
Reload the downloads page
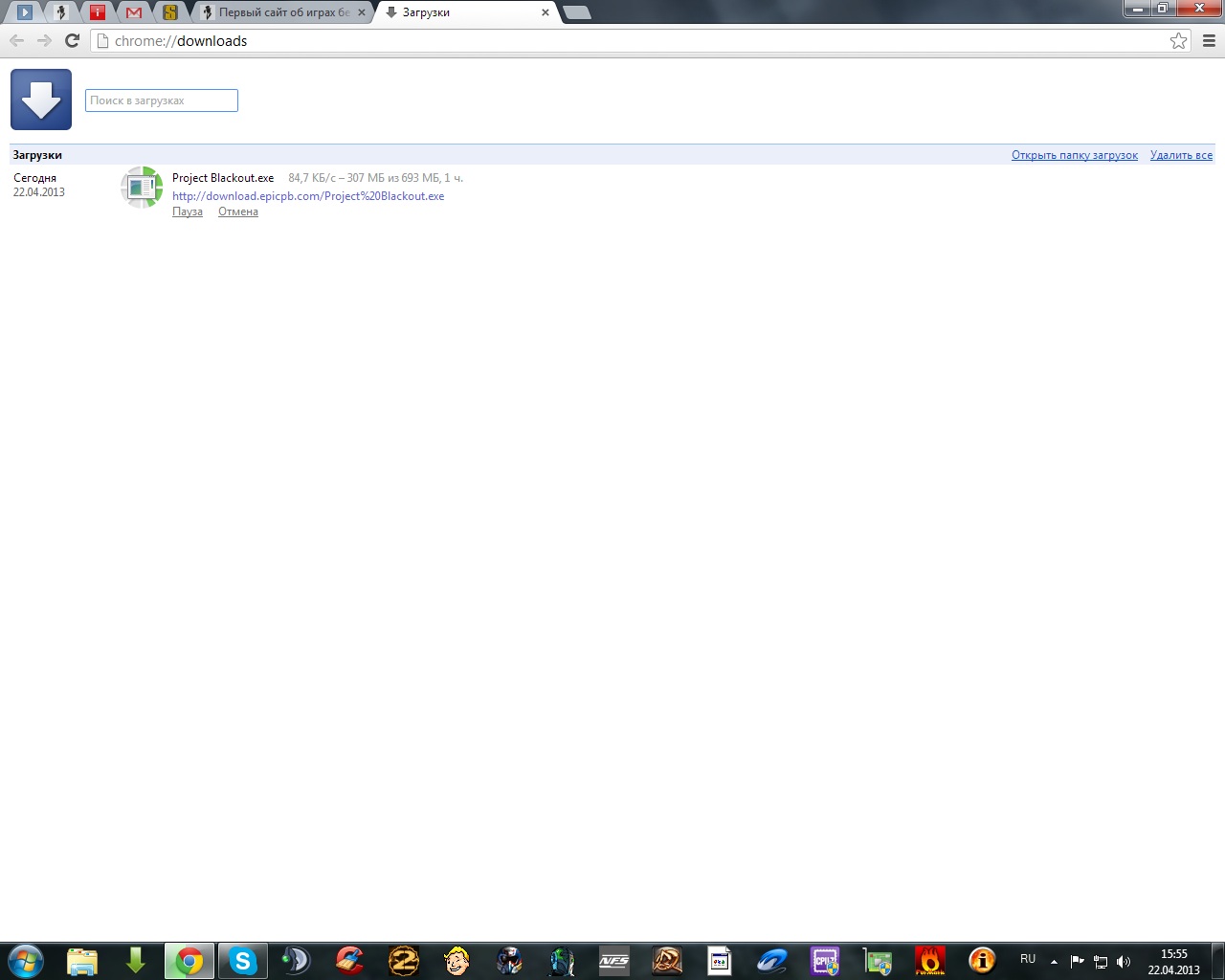tap(72, 40)
